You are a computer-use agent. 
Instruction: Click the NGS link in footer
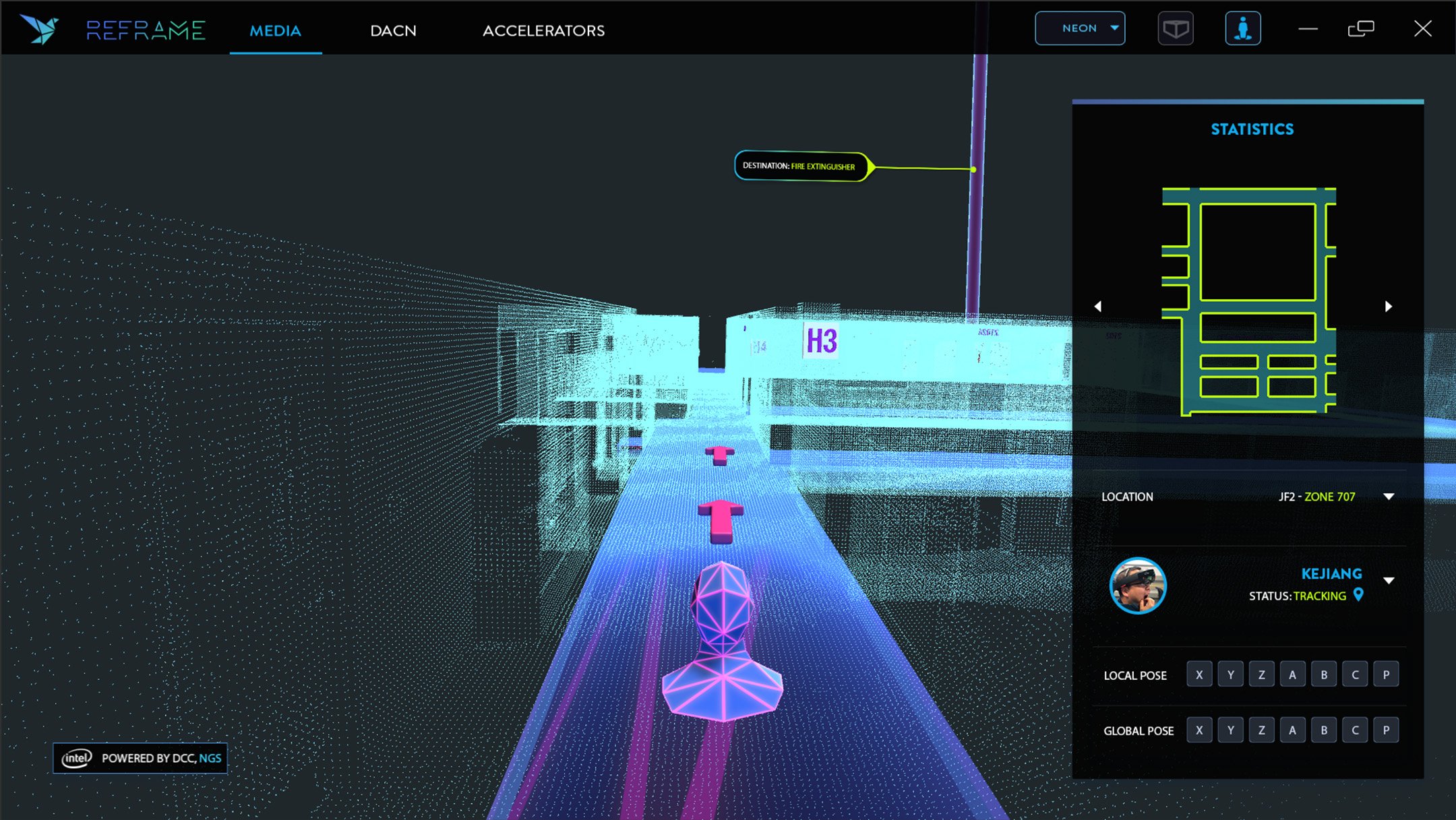[x=210, y=758]
